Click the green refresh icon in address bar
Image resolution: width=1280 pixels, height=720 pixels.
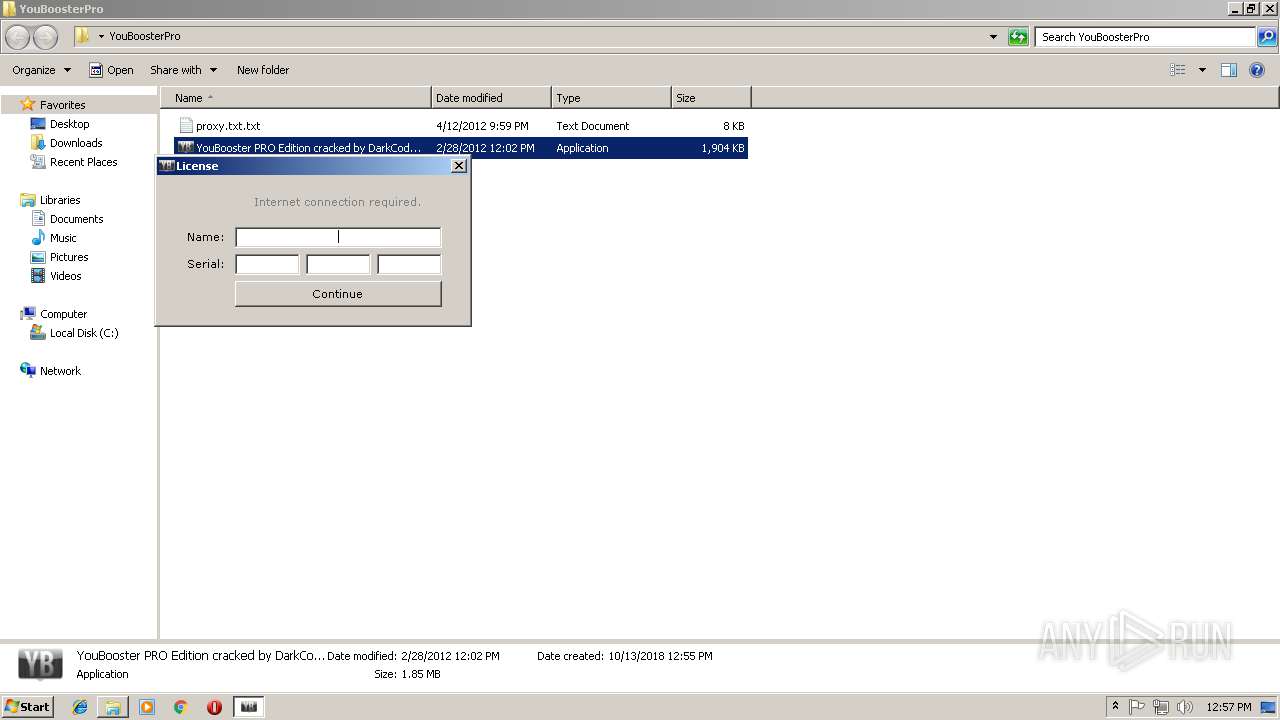point(1018,37)
